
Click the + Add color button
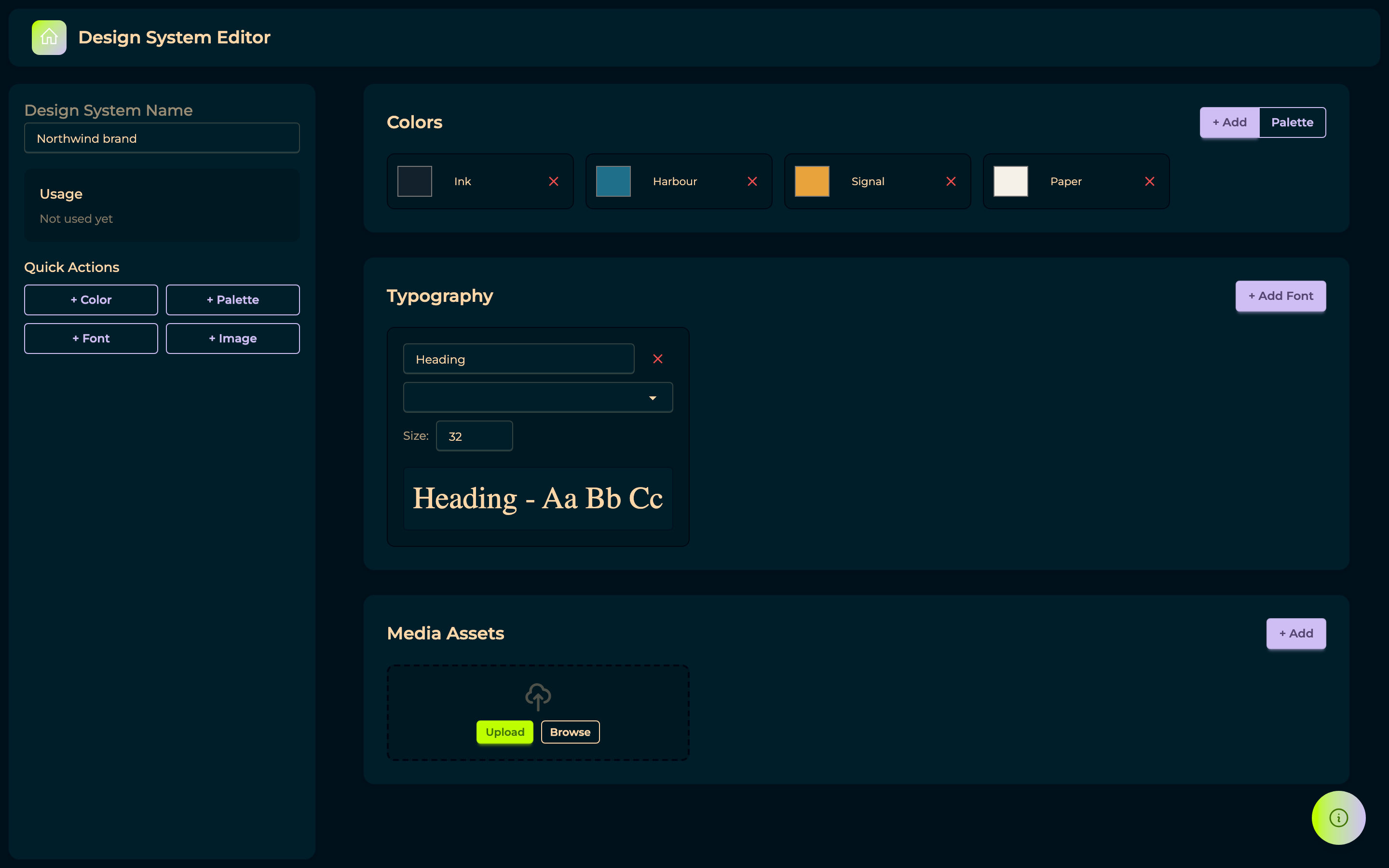pos(1229,122)
